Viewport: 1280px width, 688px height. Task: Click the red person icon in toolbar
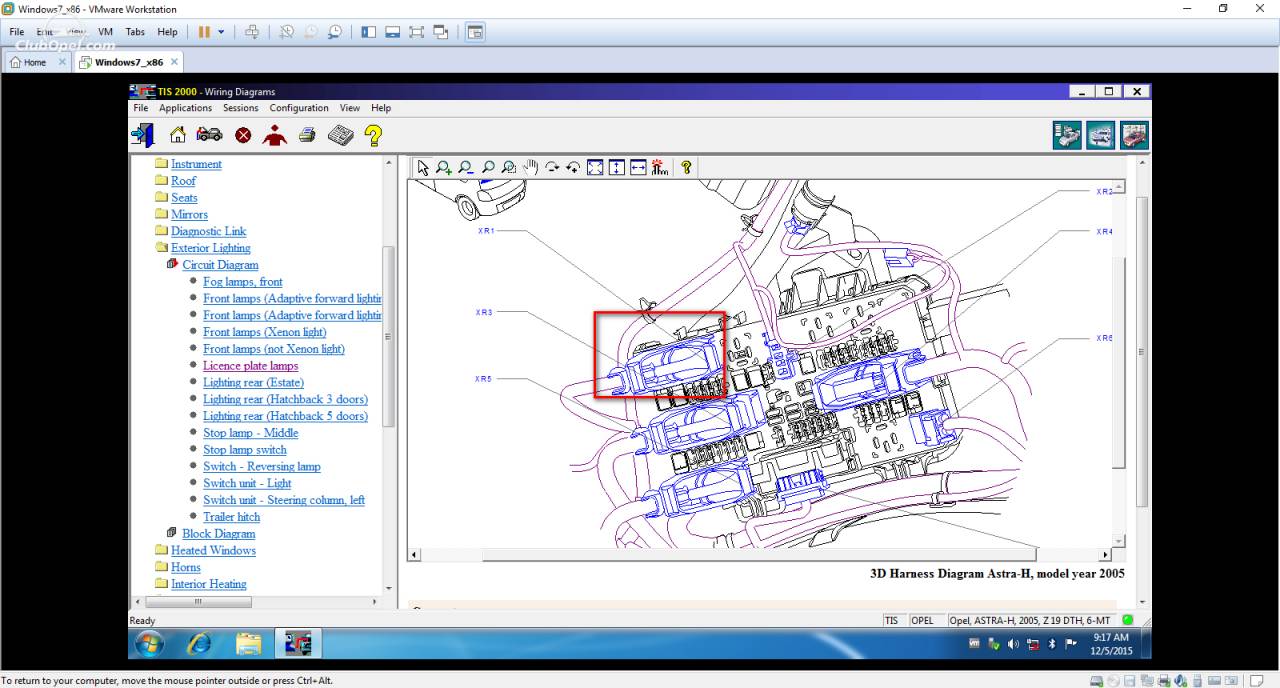(x=275, y=135)
